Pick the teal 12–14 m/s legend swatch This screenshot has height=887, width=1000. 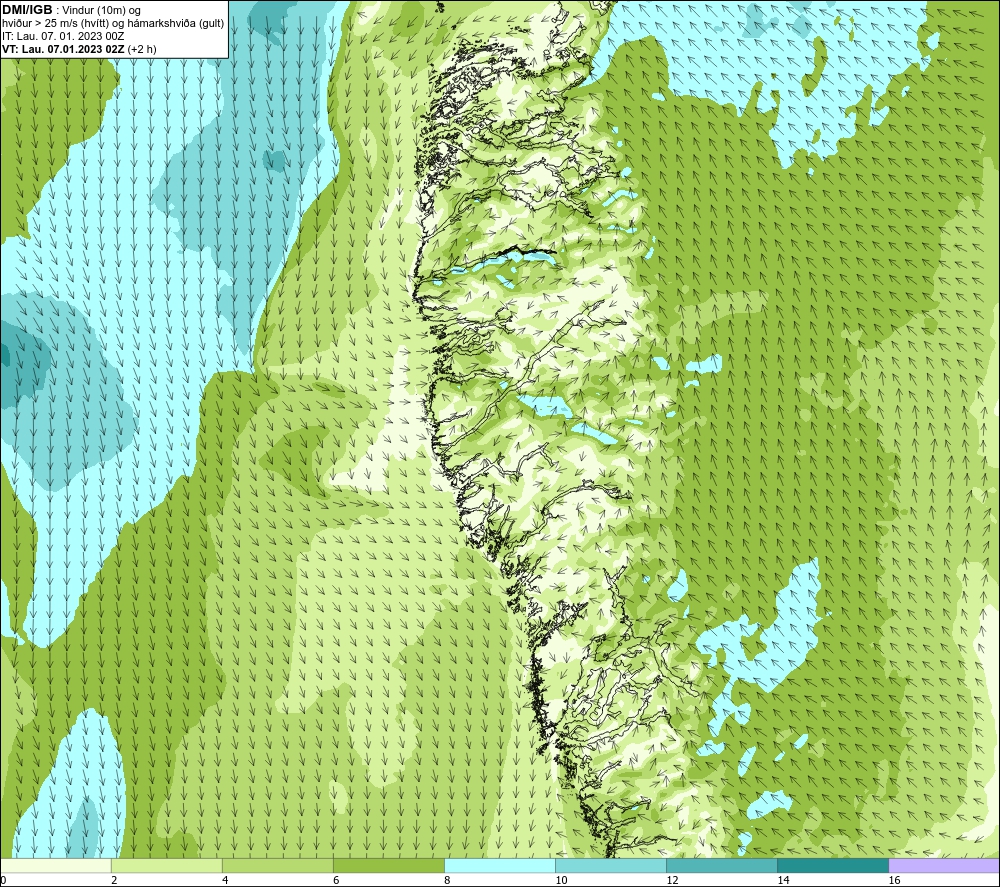(721, 865)
